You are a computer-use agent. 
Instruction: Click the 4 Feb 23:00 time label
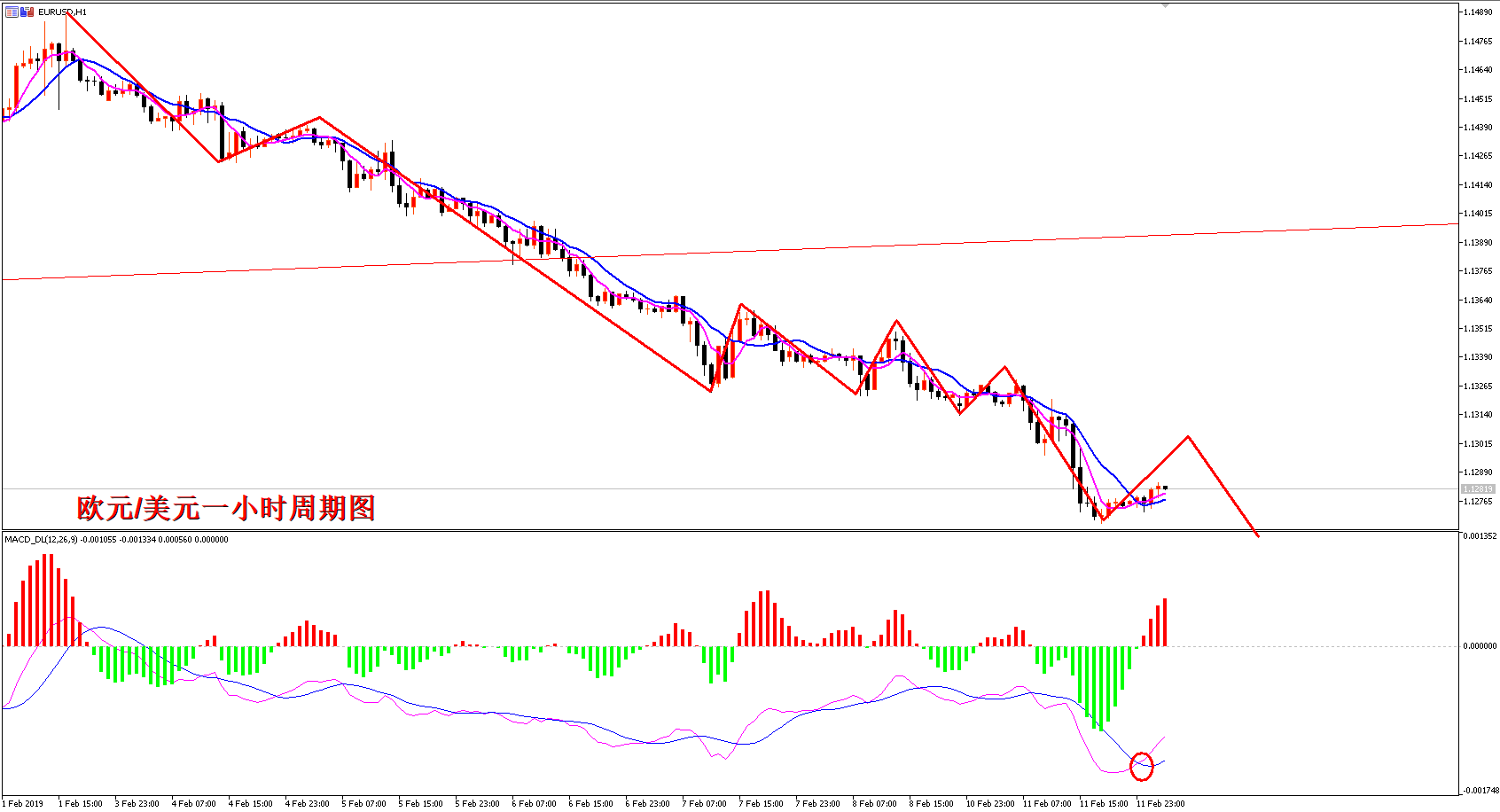pyautogui.click(x=307, y=804)
